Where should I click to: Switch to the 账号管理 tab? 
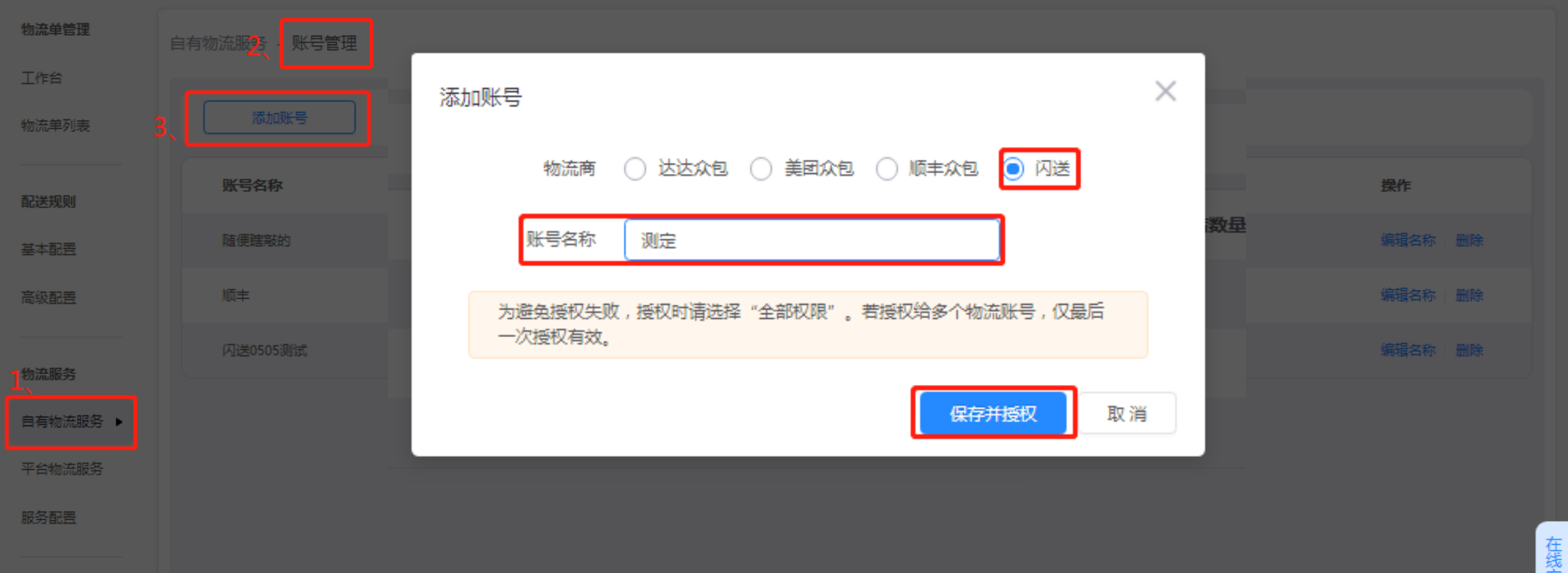click(324, 44)
